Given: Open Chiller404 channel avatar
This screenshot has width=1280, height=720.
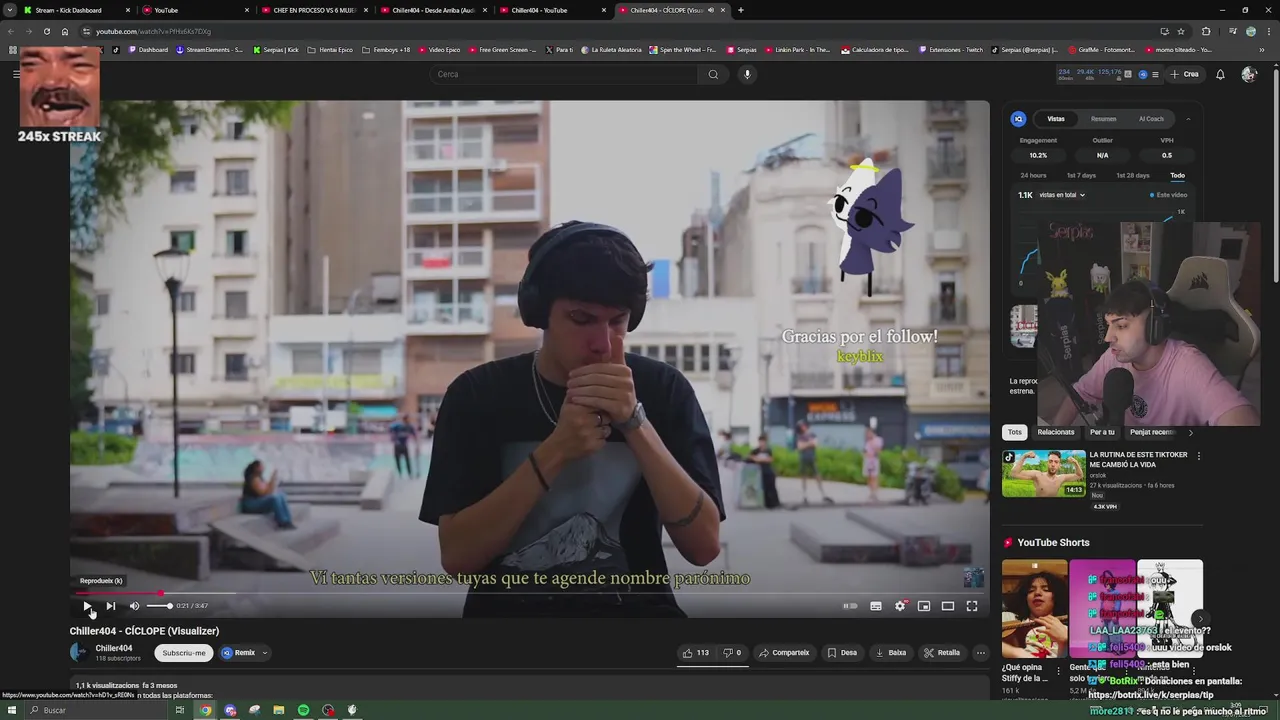Looking at the screenshot, I should click(79, 653).
